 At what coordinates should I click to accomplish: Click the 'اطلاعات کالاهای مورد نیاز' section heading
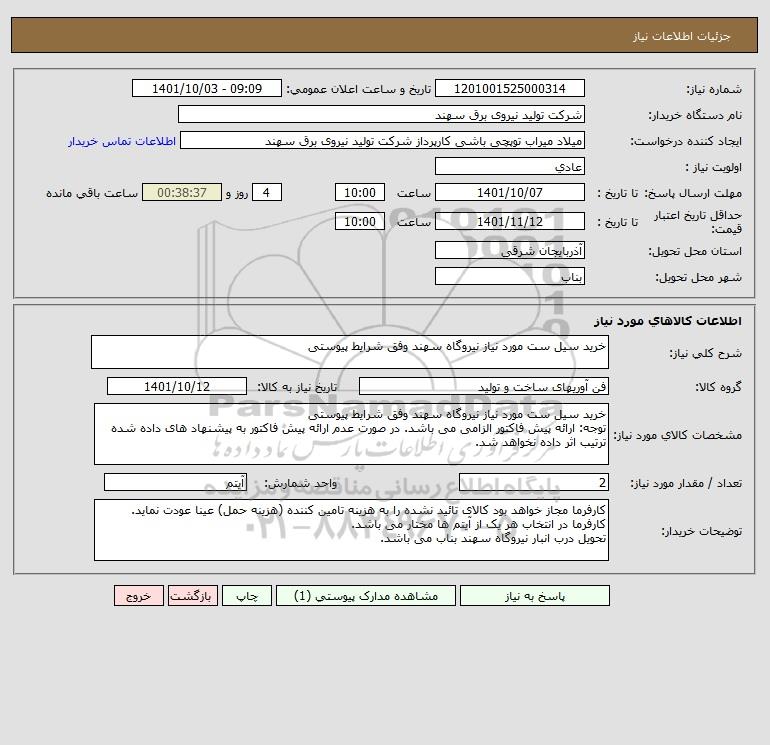coord(668,321)
